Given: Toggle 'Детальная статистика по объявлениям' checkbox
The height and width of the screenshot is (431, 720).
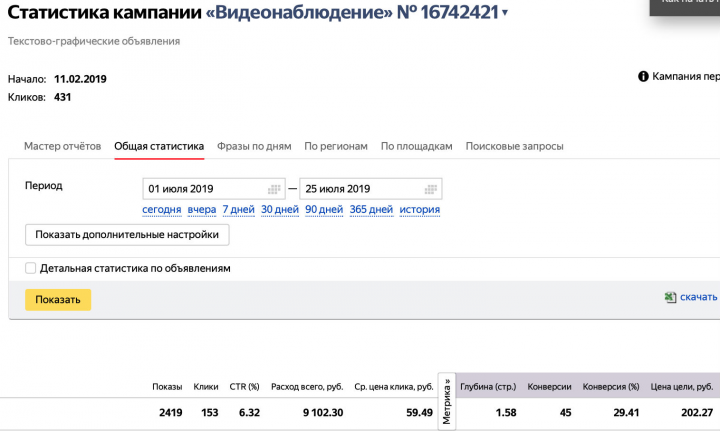Looking at the screenshot, I should click(x=30, y=268).
